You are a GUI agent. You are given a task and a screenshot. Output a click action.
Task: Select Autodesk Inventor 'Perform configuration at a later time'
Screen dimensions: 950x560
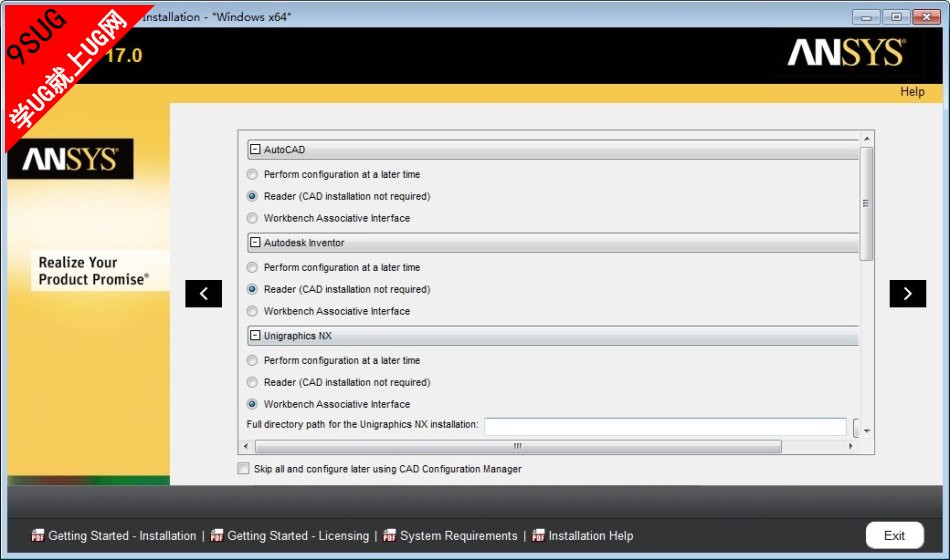pos(252,267)
